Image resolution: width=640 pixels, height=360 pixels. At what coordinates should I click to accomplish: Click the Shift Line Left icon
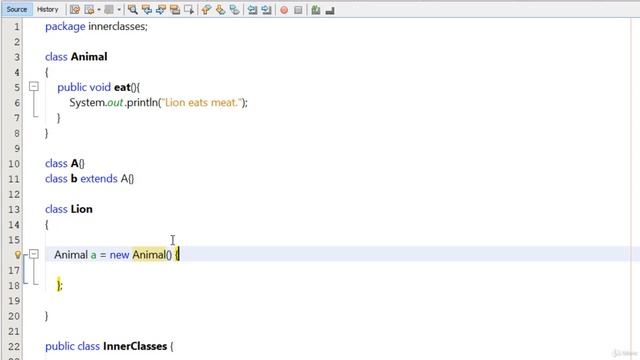[252, 10]
